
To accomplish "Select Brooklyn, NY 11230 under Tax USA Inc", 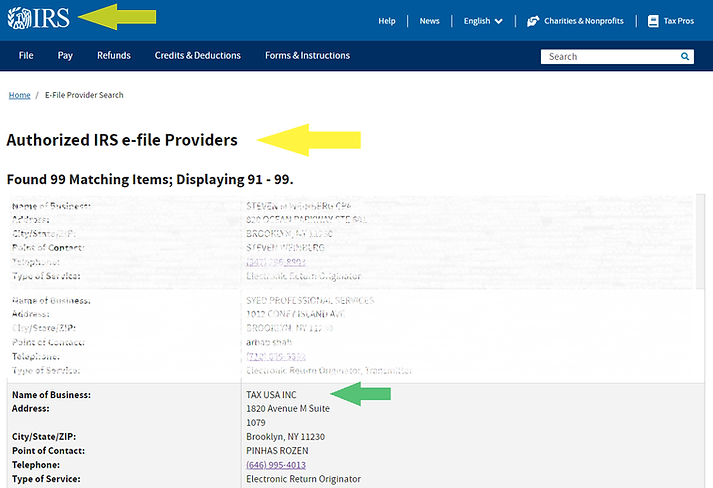I will (x=286, y=437).
